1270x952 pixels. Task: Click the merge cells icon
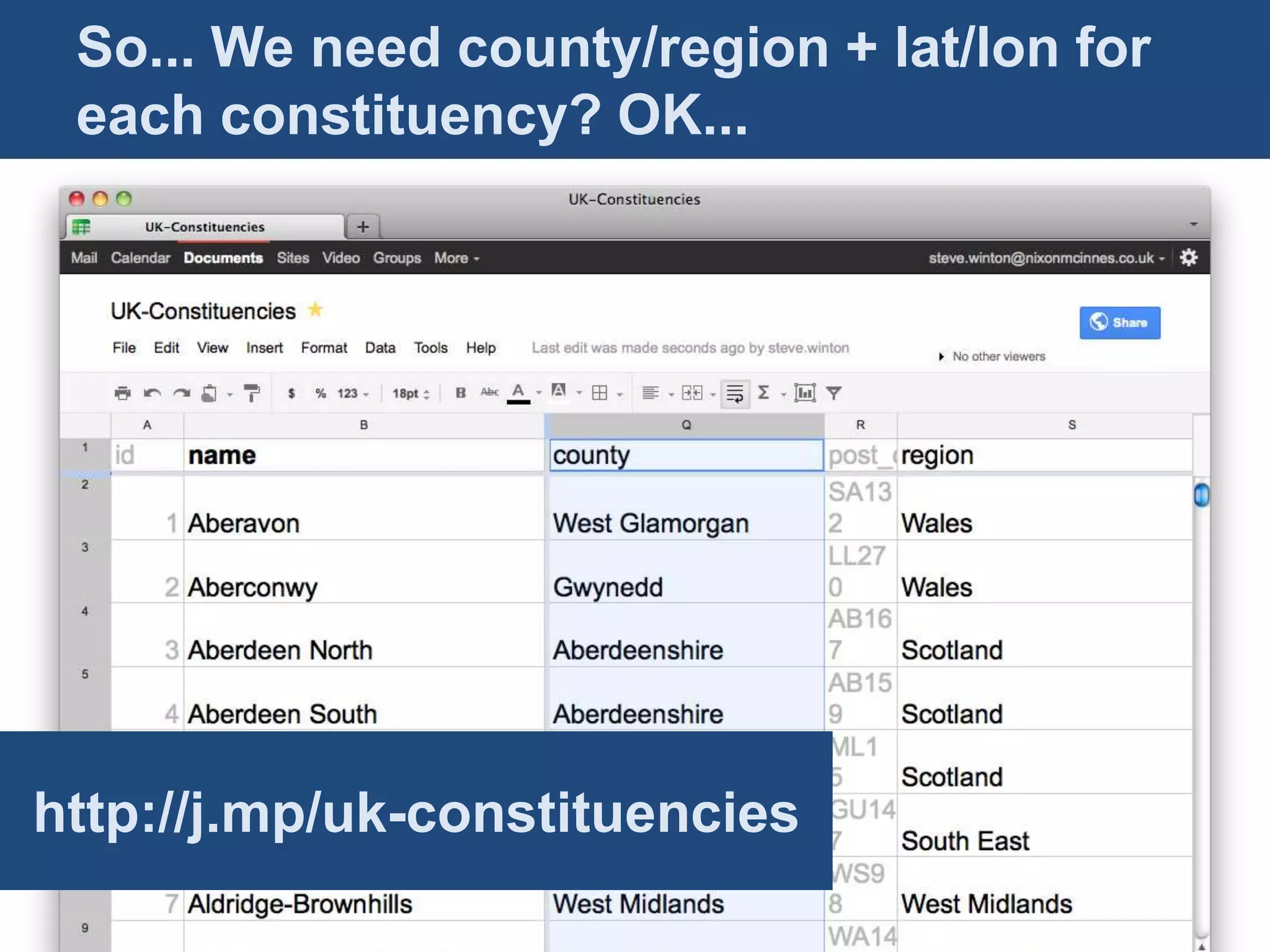click(x=692, y=393)
